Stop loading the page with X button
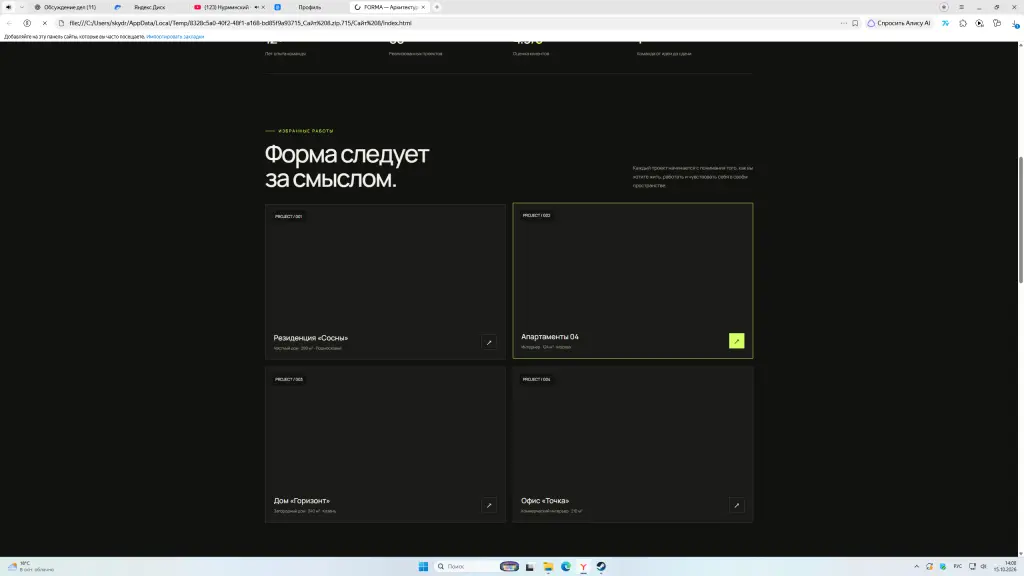Image resolution: width=1024 pixels, height=576 pixels. pyautogui.click(x=44, y=23)
